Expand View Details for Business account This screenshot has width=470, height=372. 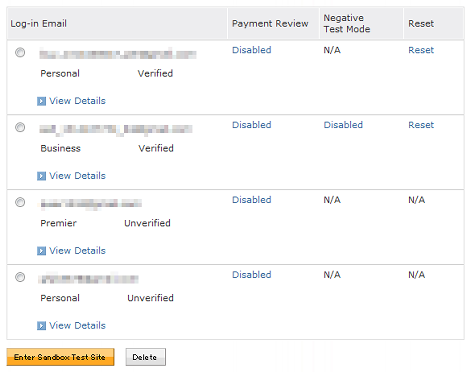(77, 176)
